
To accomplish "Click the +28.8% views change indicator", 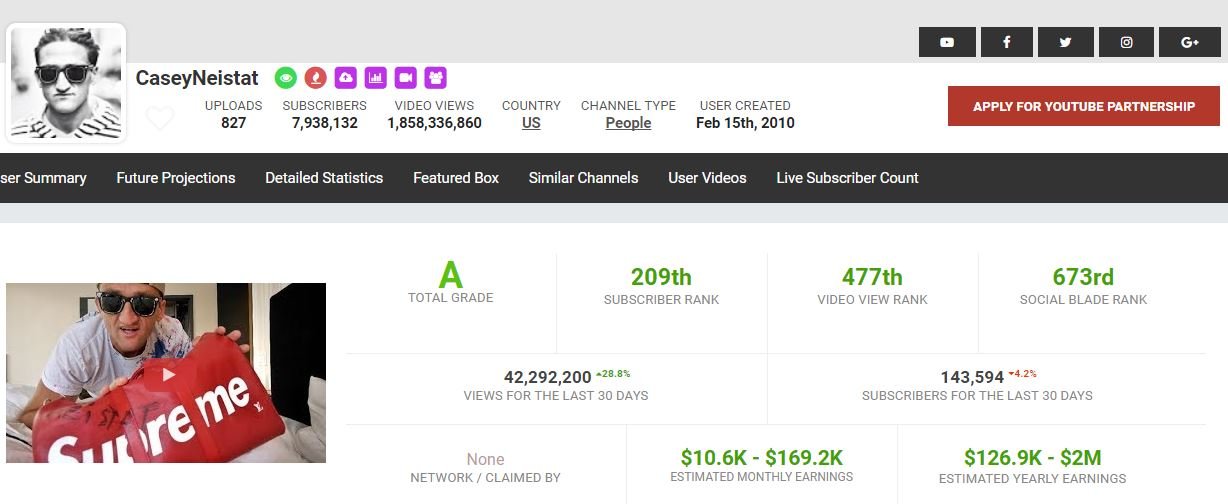I will (x=613, y=374).
